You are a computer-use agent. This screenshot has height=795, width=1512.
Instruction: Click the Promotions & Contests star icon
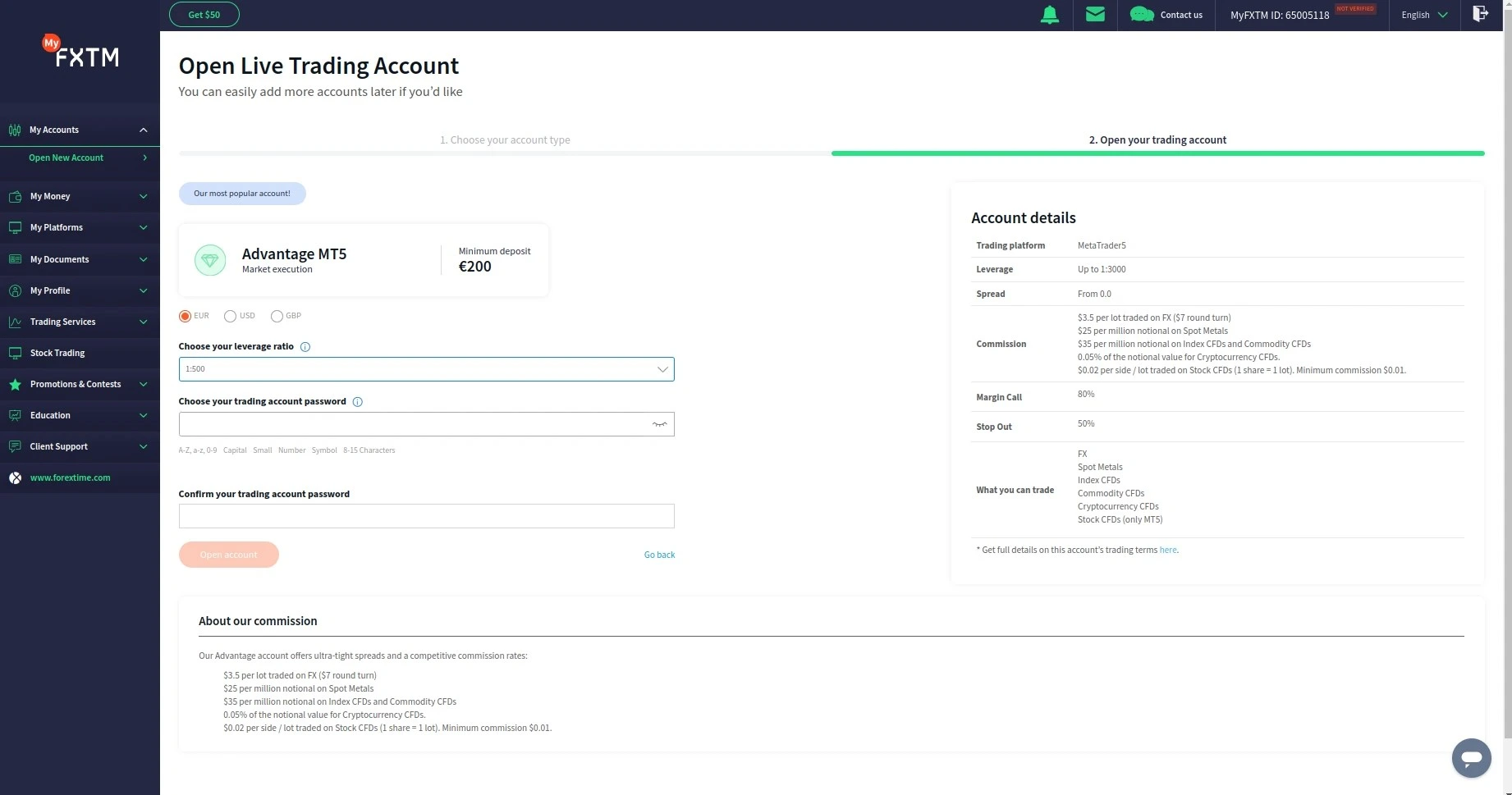point(15,384)
